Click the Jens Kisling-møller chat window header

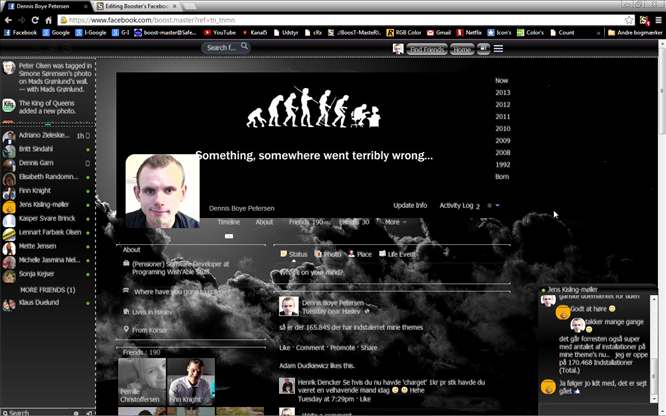coord(597,289)
